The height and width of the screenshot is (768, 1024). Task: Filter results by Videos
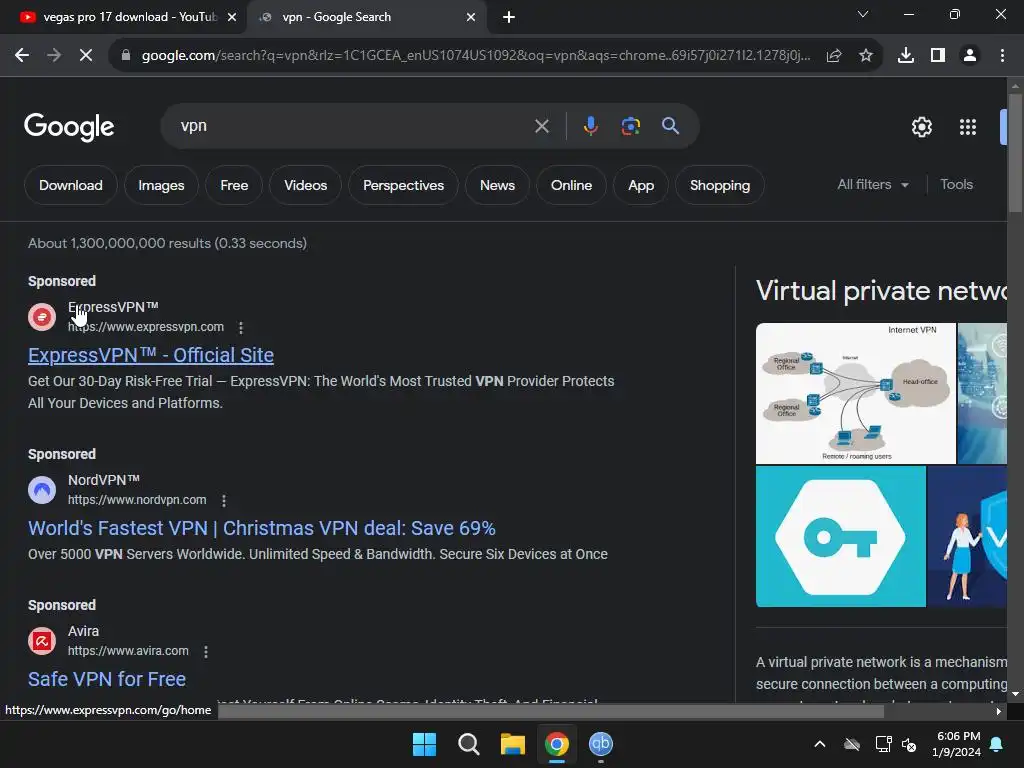(305, 185)
